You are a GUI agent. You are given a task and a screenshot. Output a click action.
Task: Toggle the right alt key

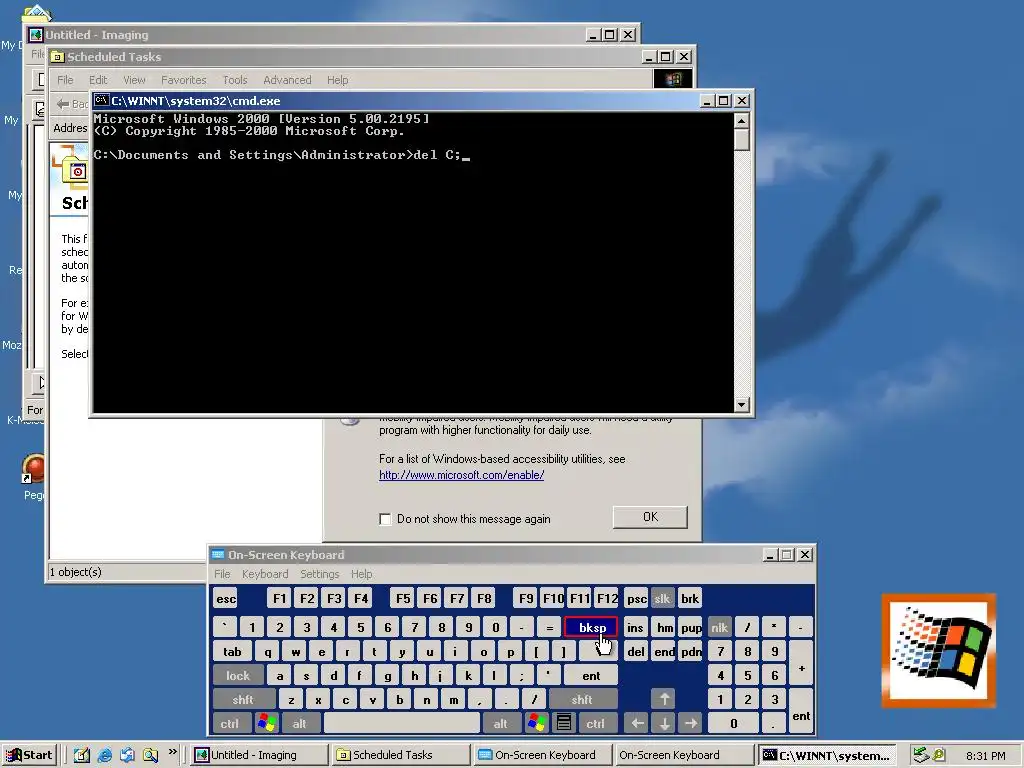click(x=501, y=724)
